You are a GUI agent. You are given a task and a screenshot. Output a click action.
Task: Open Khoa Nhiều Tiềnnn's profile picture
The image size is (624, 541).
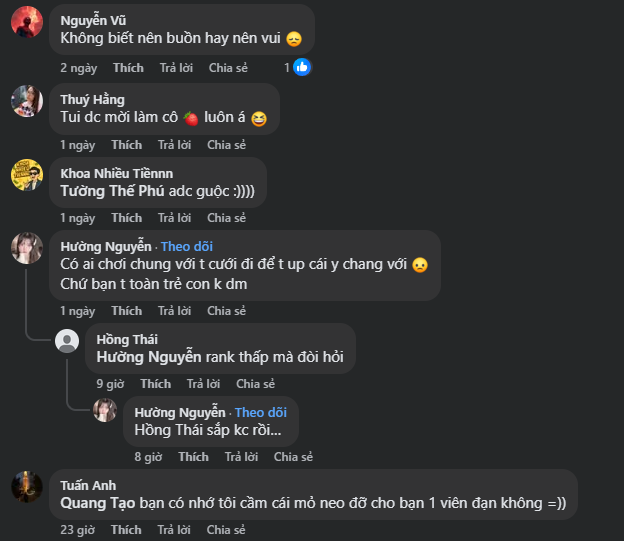(26, 174)
